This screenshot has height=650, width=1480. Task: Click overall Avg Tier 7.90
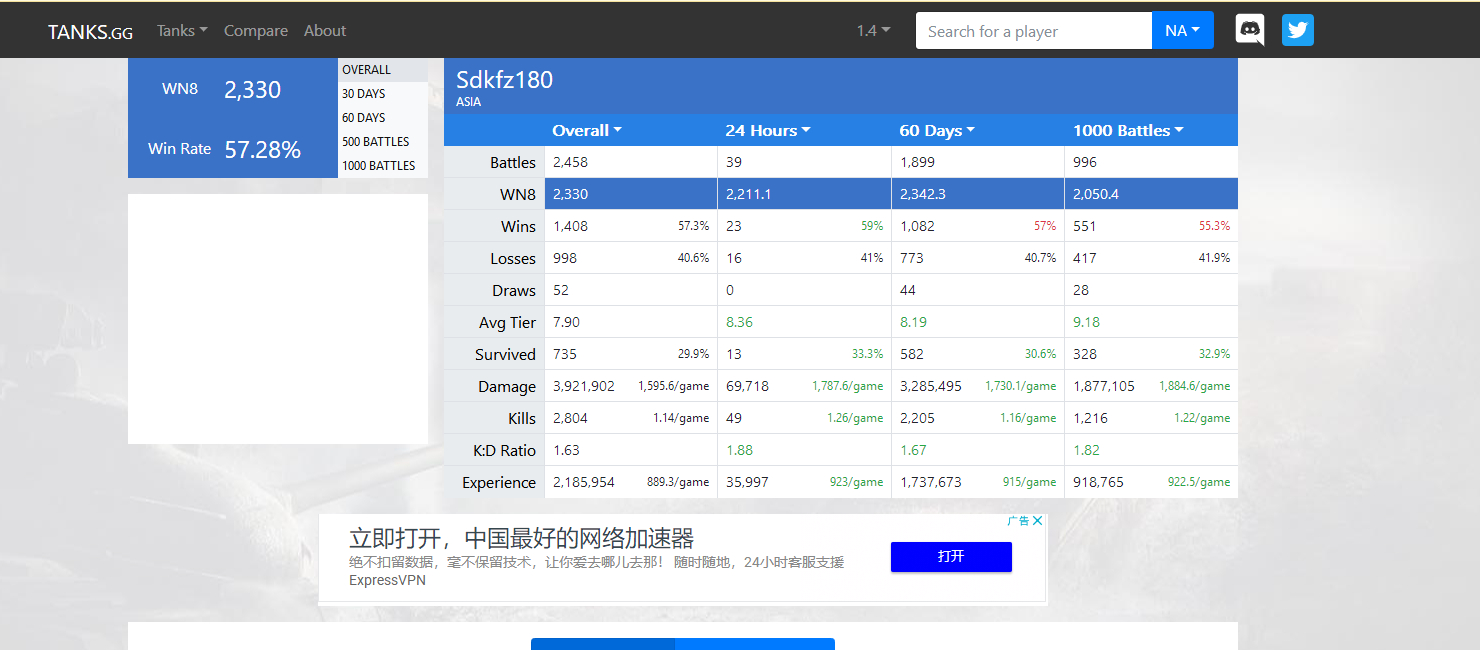tap(566, 323)
